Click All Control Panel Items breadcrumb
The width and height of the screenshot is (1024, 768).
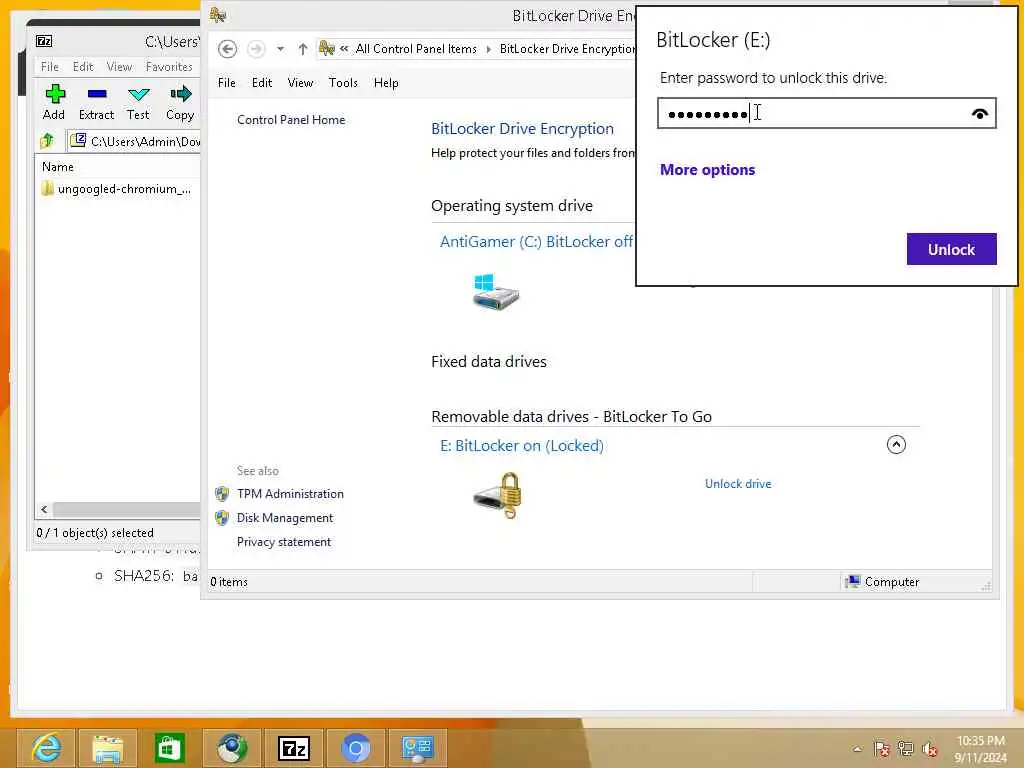pos(416,49)
